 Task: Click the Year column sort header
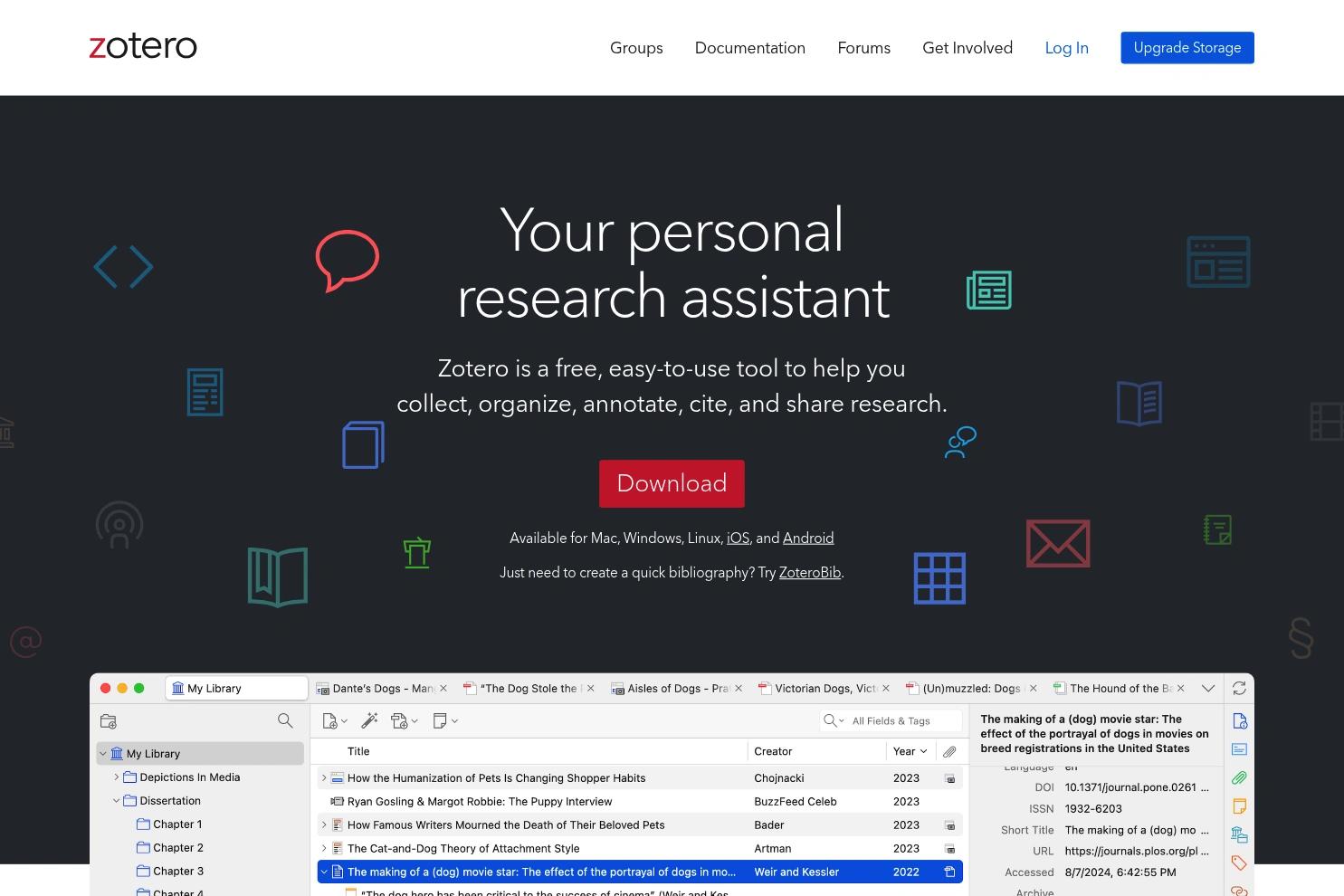coord(910,751)
